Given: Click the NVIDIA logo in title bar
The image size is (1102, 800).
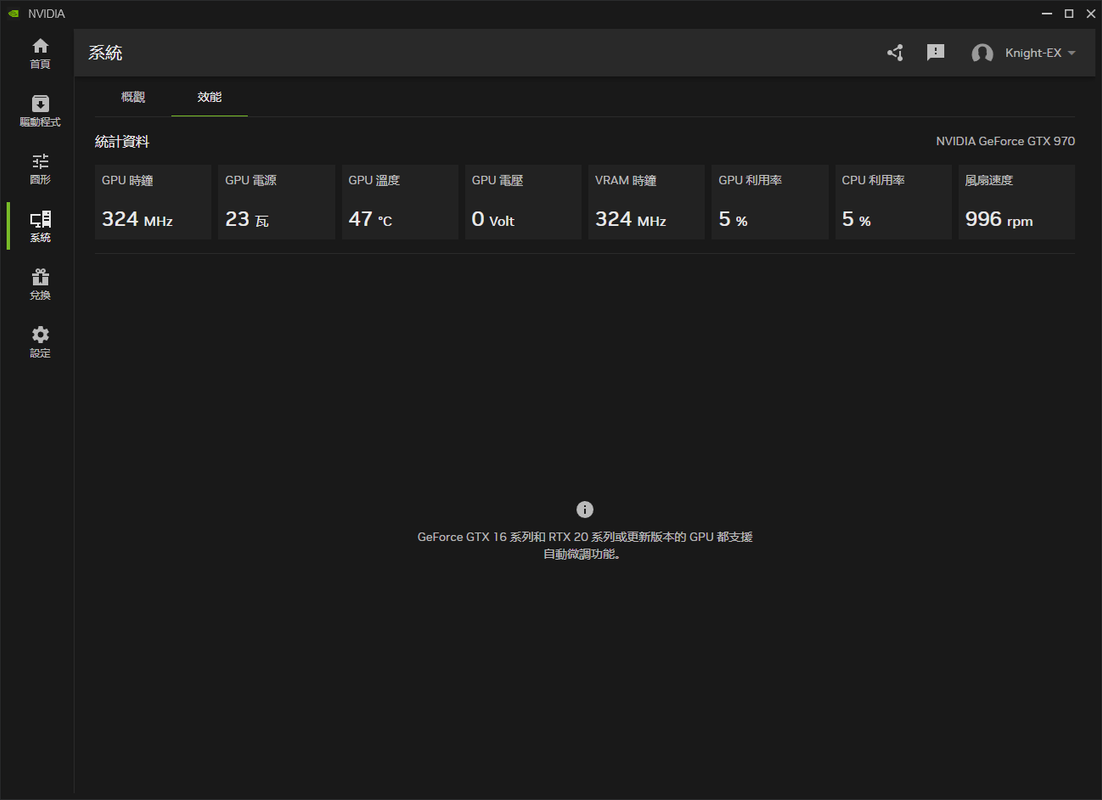Looking at the screenshot, I should (x=13, y=13).
